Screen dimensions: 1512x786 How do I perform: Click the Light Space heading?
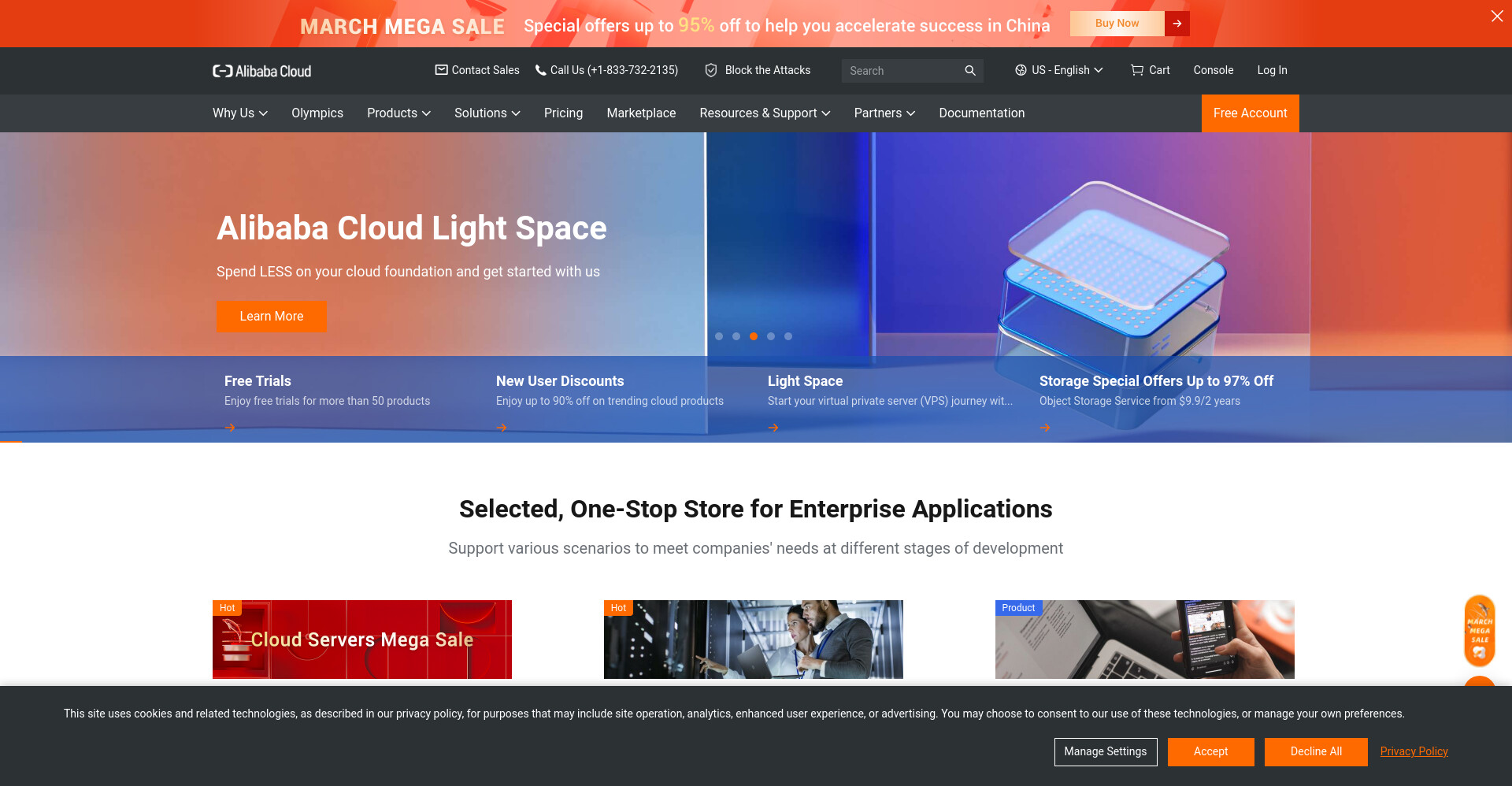805,381
